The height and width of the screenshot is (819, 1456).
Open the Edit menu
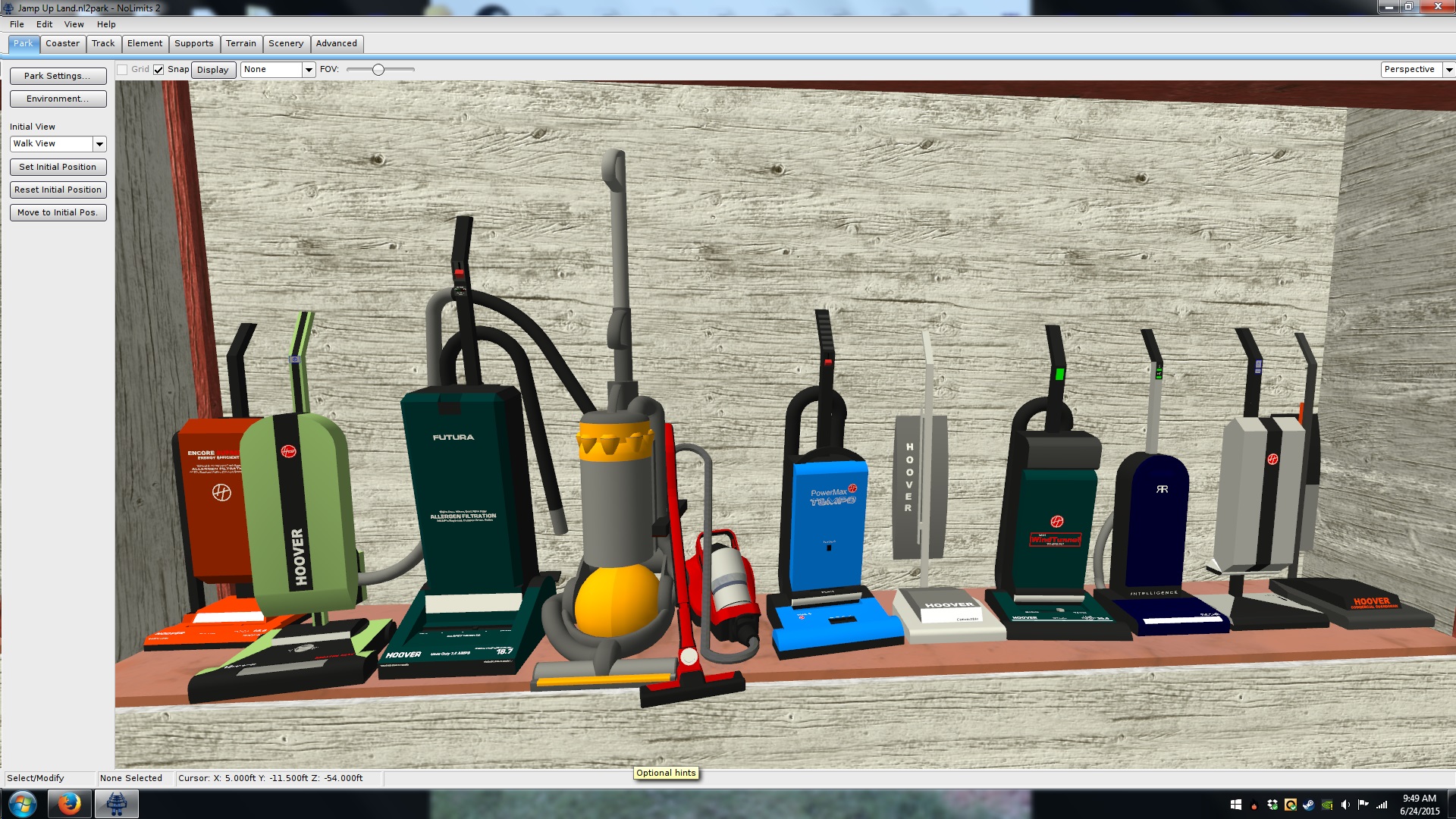pyautogui.click(x=44, y=24)
